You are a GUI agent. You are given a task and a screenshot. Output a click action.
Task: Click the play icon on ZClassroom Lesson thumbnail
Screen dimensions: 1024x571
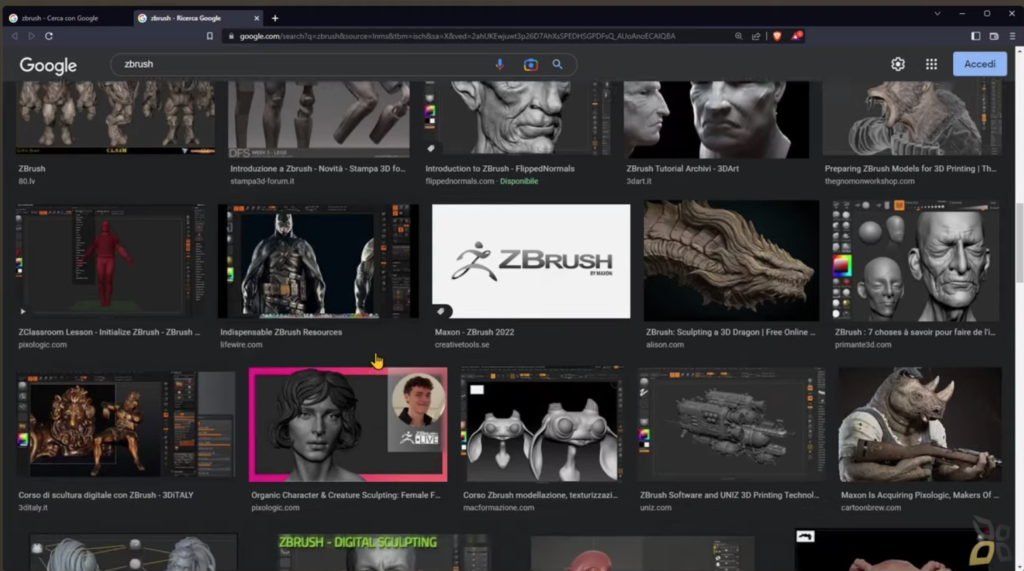tap(23, 311)
